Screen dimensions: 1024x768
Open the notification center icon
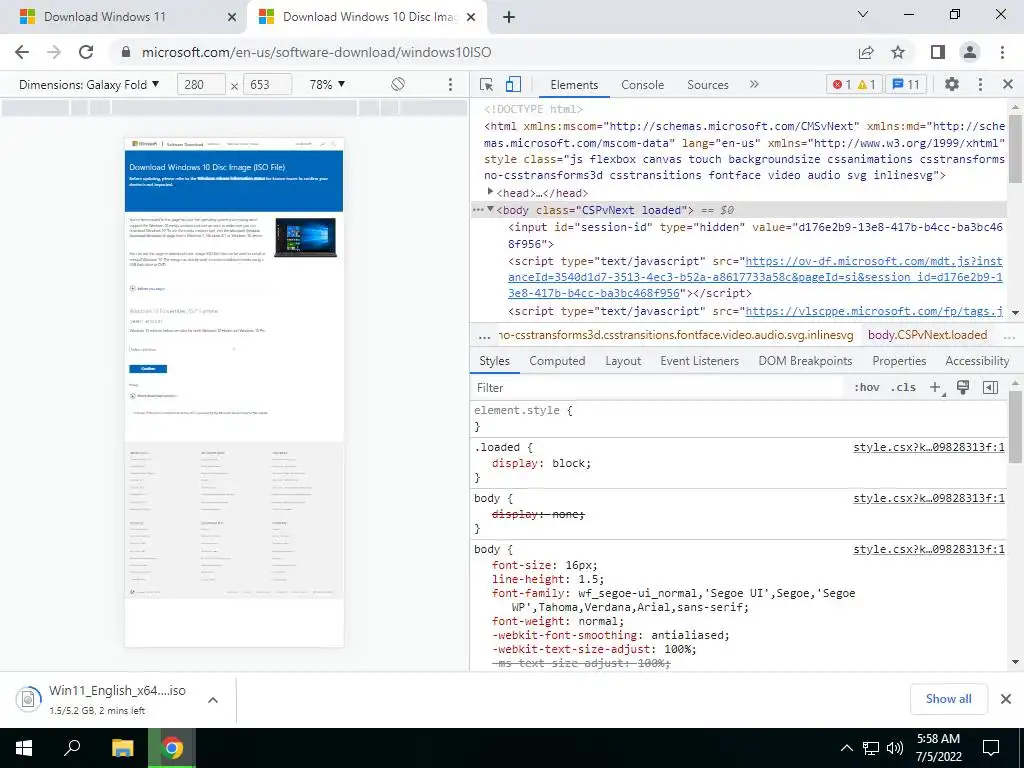(x=991, y=748)
